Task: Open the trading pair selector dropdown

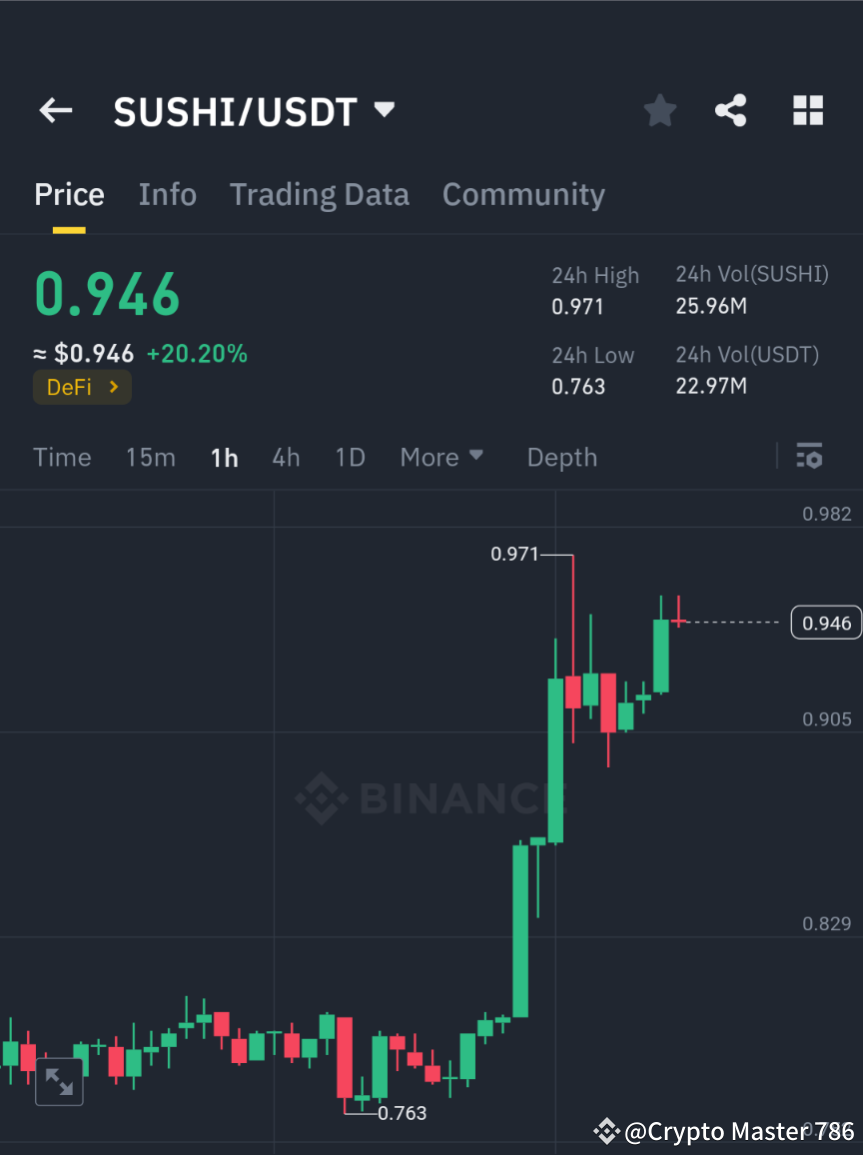Action: (x=384, y=111)
